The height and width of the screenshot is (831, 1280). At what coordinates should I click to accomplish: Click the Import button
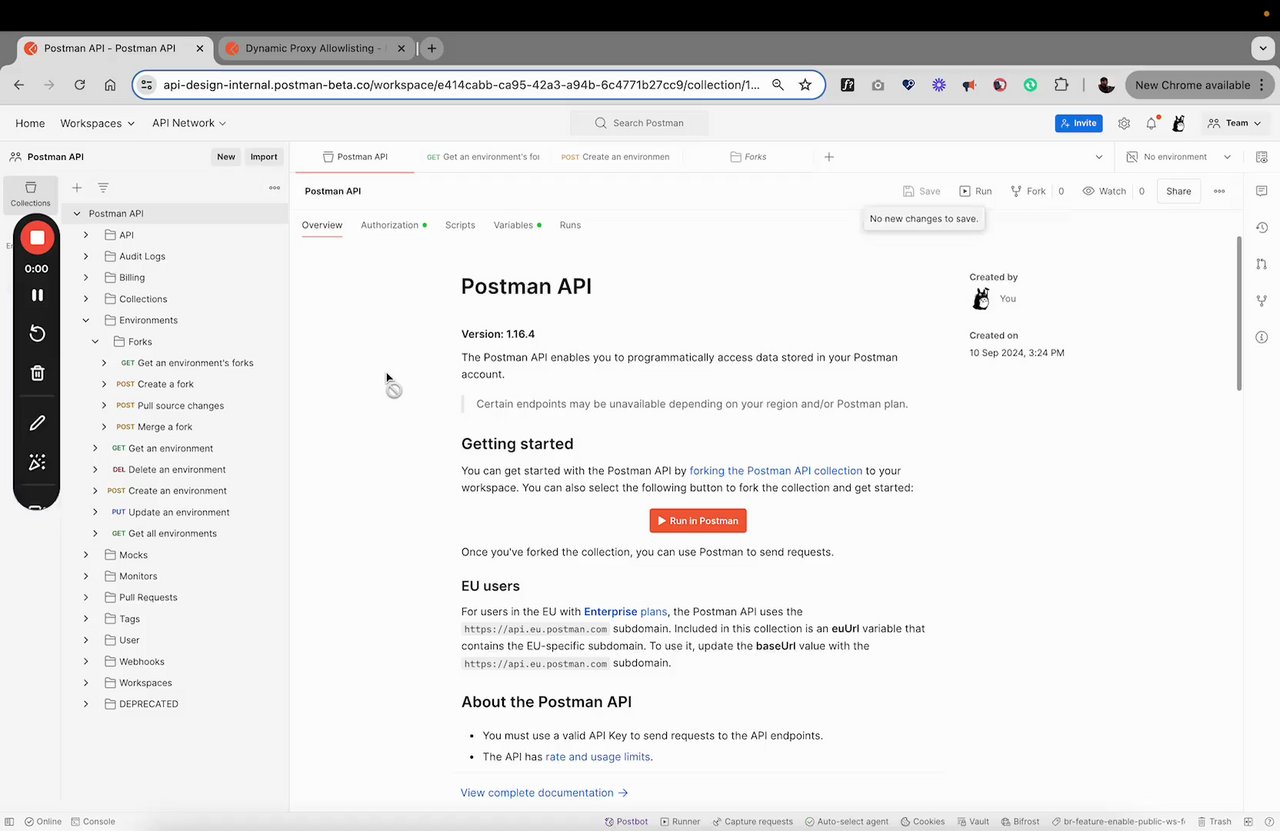[x=264, y=157]
